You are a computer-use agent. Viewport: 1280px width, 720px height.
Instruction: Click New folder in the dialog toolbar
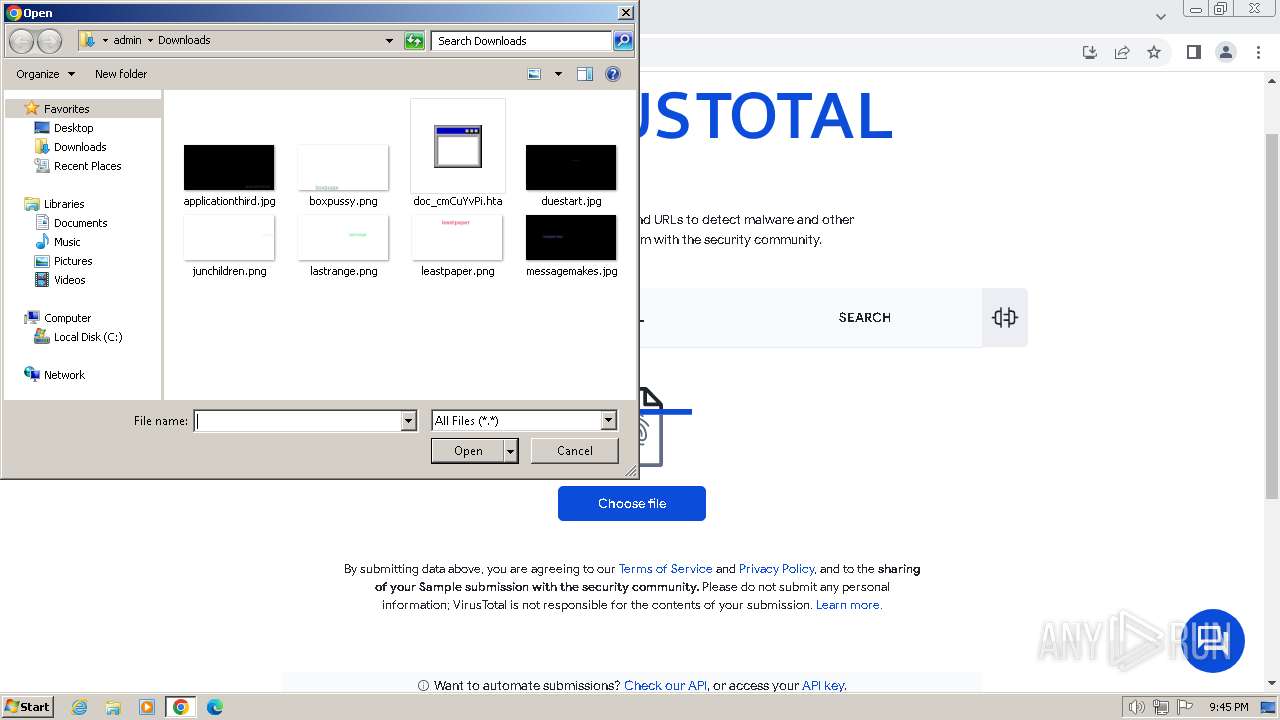(x=121, y=74)
